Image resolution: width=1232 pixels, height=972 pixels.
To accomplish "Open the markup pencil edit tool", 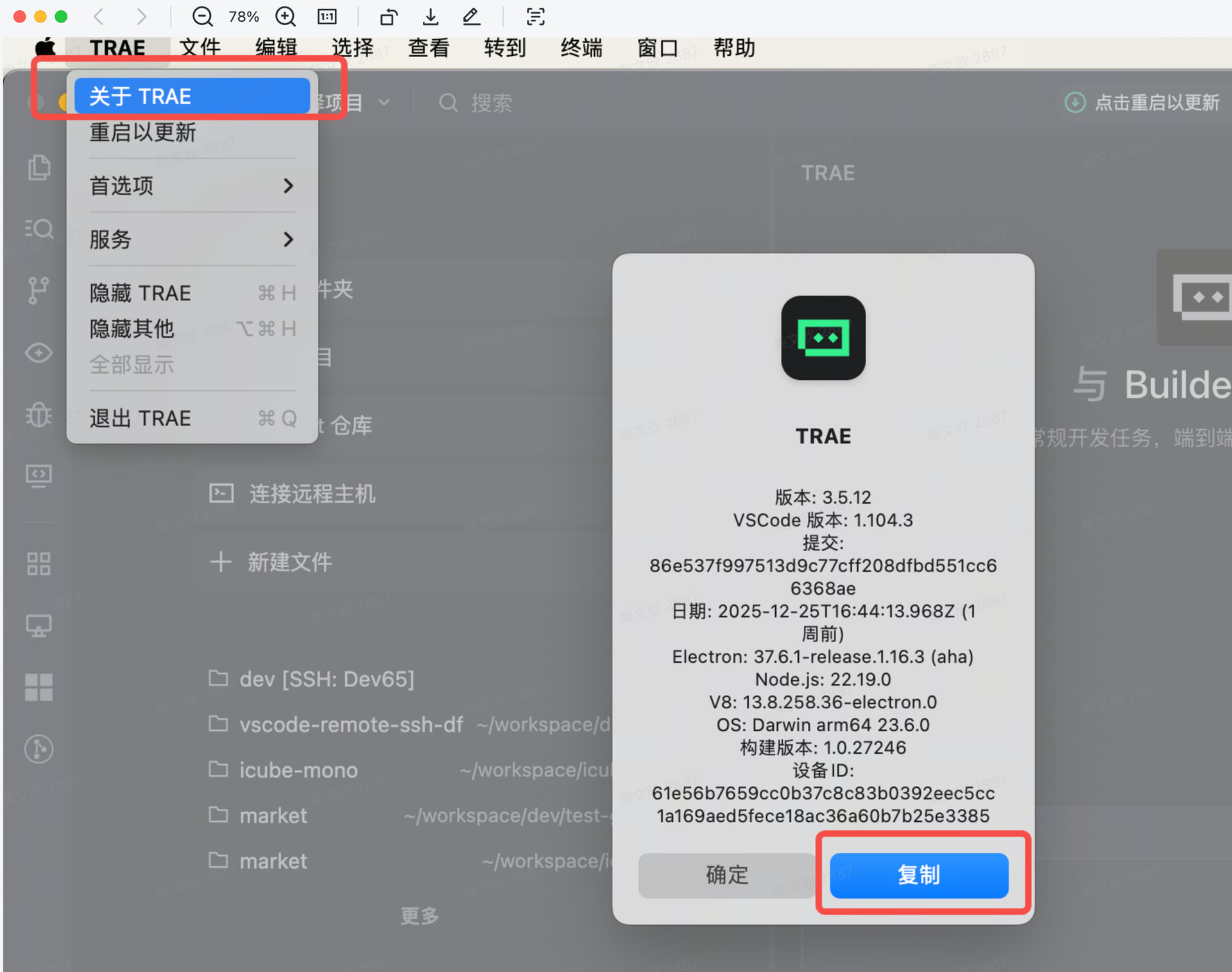I will tap(472, 17).
